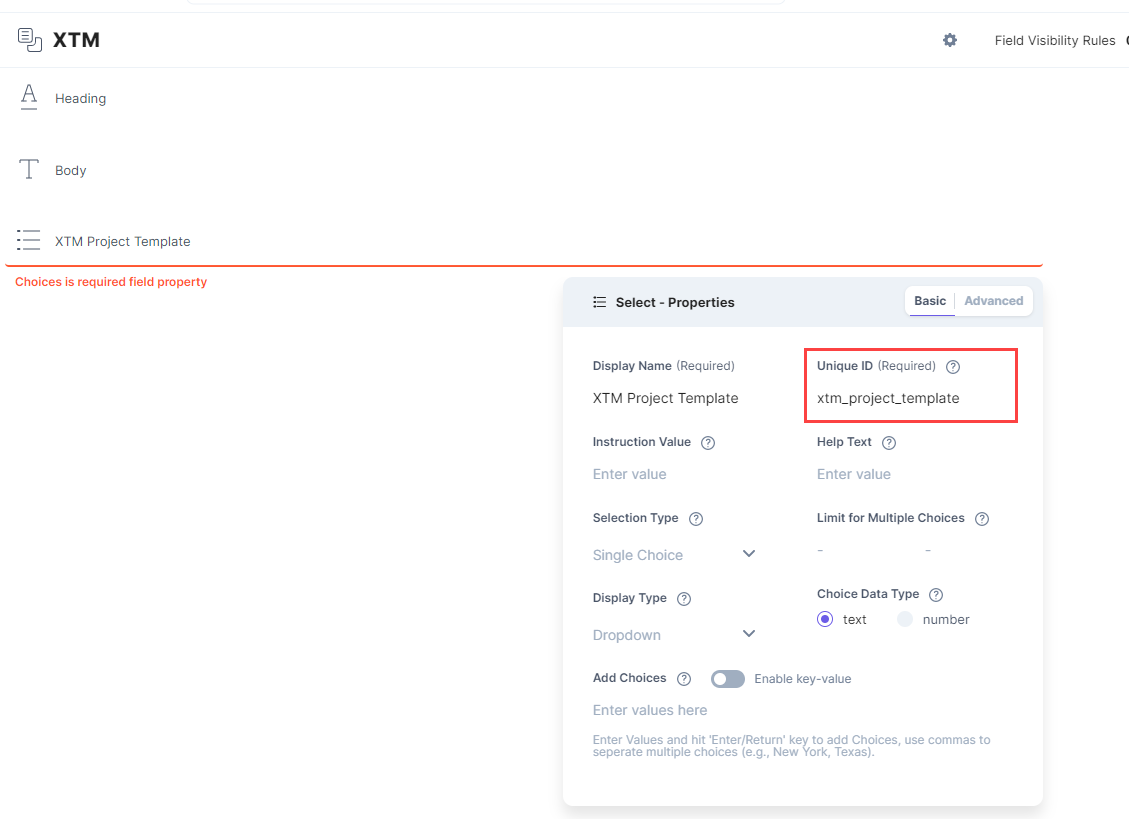The height and width of the screenshot is (819, 1129).
Task: Select the text choice data type
Action: tap(825, 619)
